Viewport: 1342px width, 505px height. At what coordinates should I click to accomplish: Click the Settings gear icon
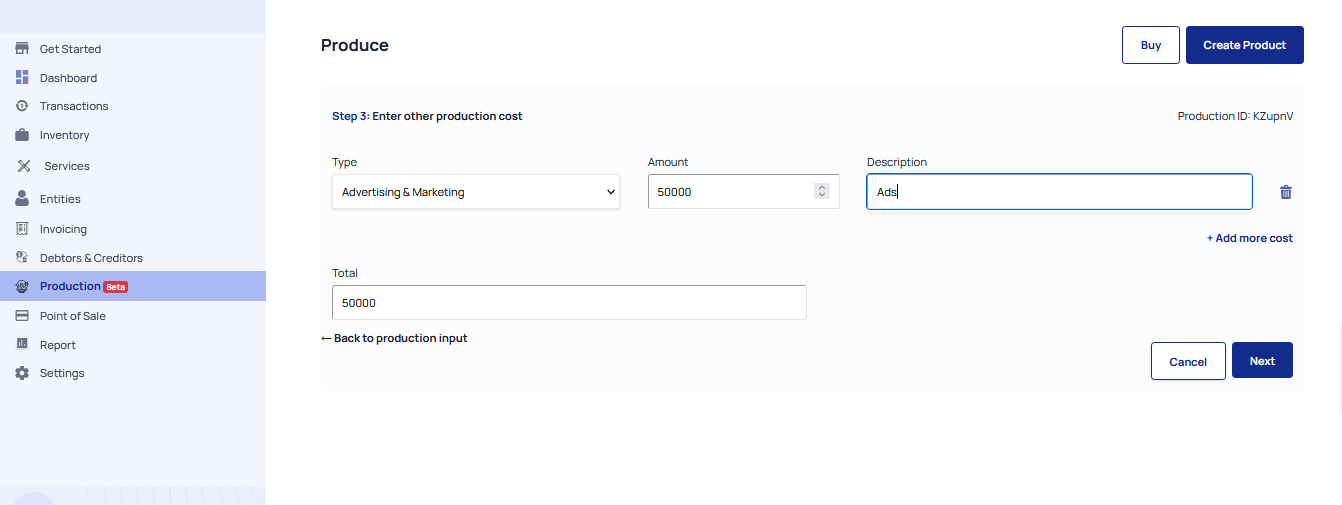pyautogui.click(x=22, y=373)
